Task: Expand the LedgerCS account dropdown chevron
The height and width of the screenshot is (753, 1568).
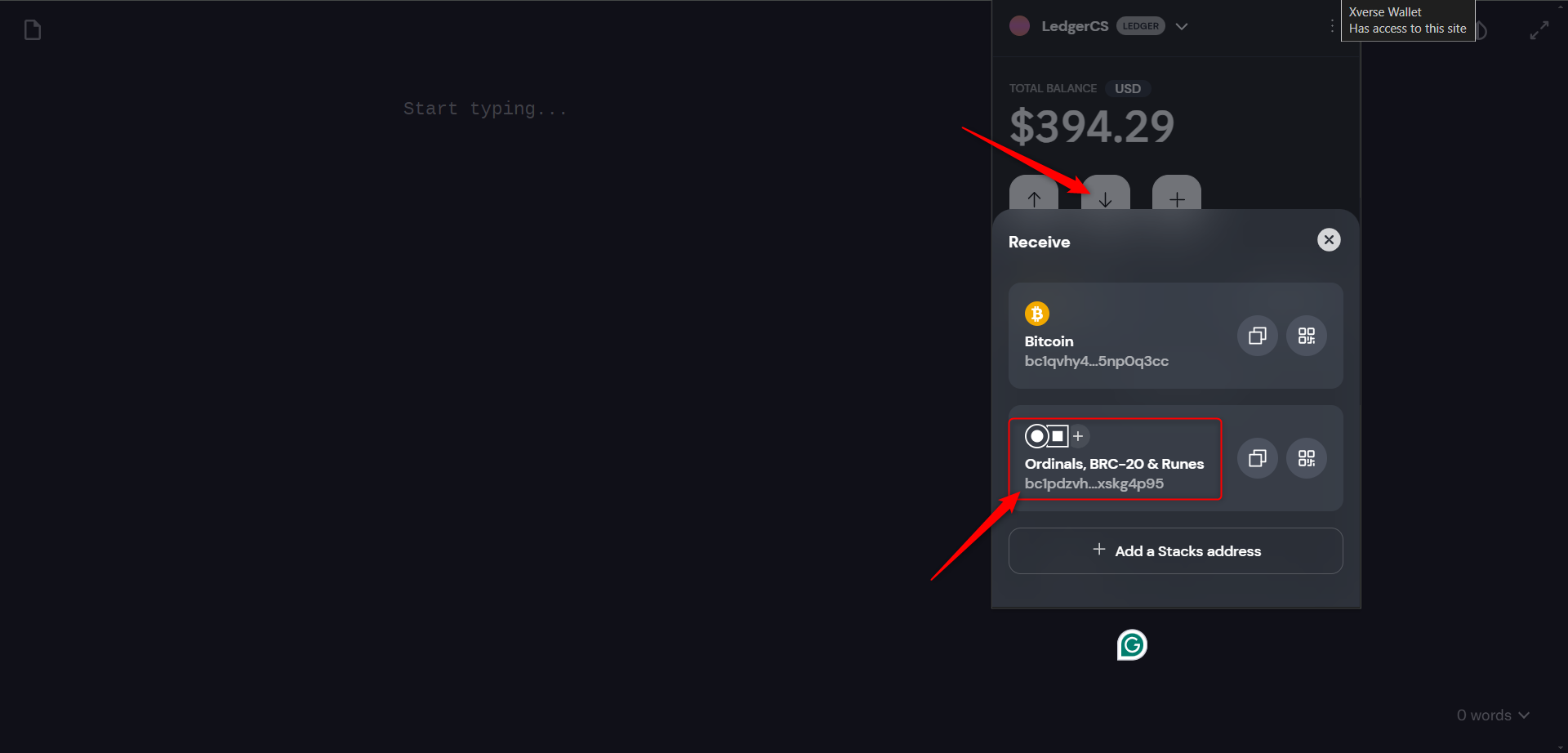Action: point(1182,26)
